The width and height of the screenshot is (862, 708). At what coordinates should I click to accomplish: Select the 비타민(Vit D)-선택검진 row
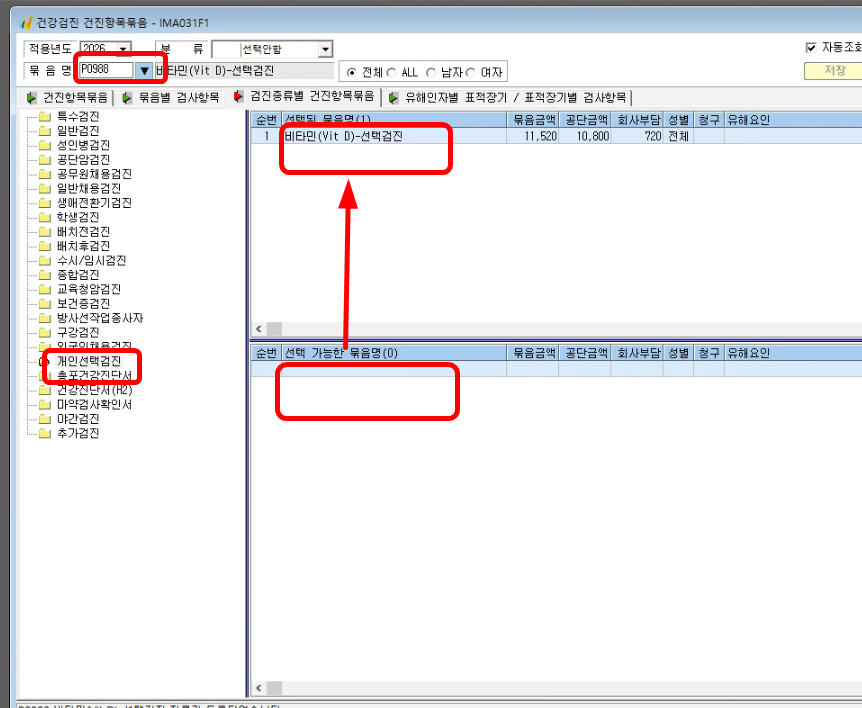[556, 136]
